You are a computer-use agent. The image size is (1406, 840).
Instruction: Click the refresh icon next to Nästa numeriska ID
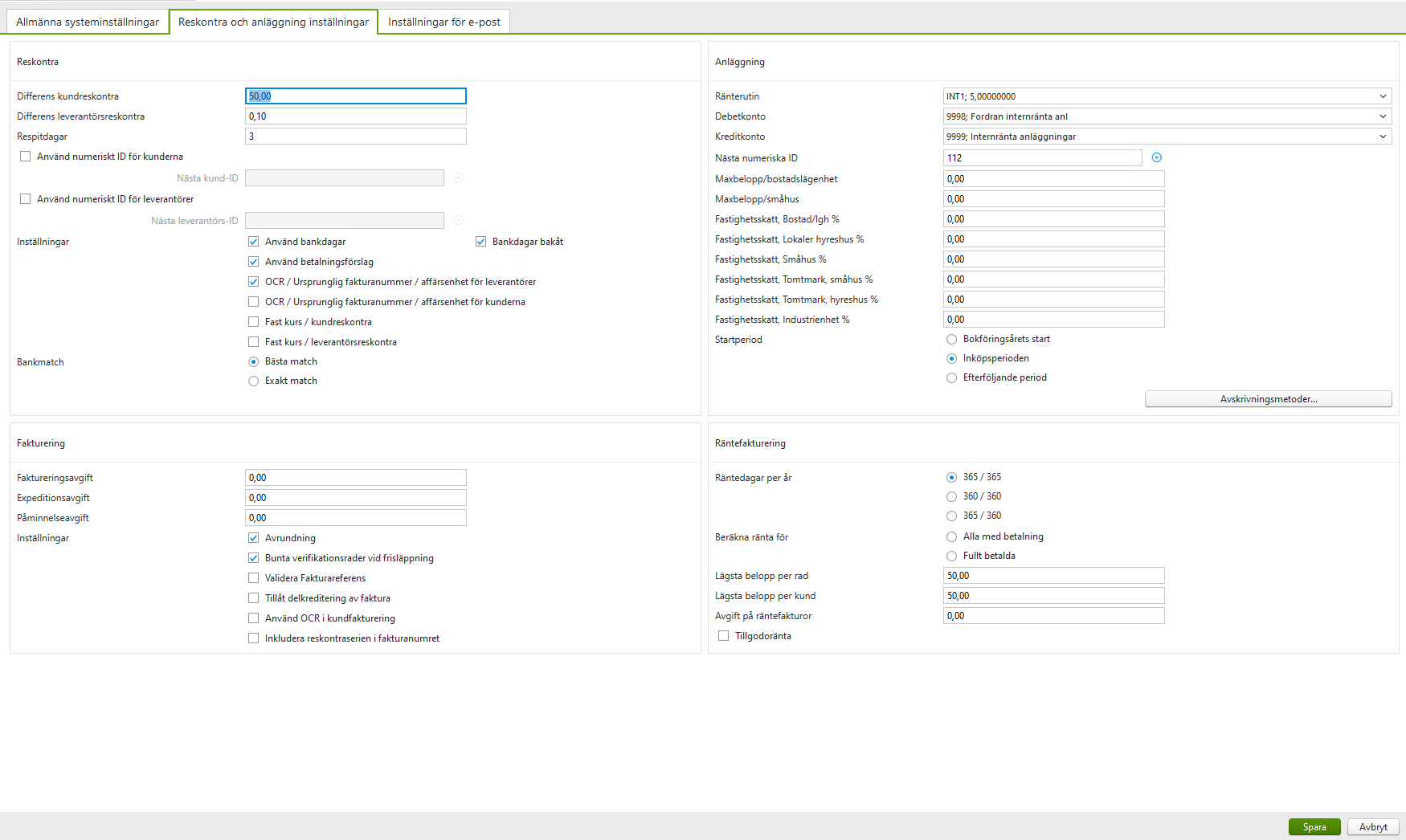[x=1157, y=157]
